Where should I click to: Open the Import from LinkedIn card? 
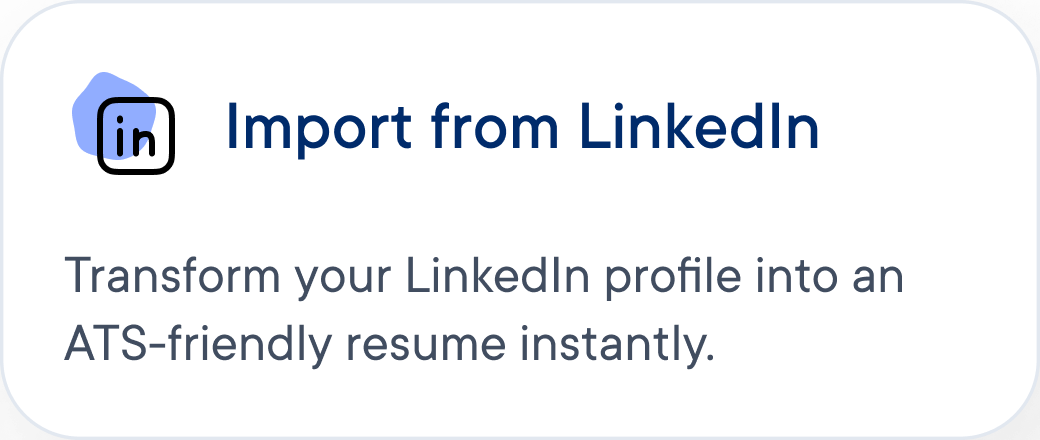(520, 220)
